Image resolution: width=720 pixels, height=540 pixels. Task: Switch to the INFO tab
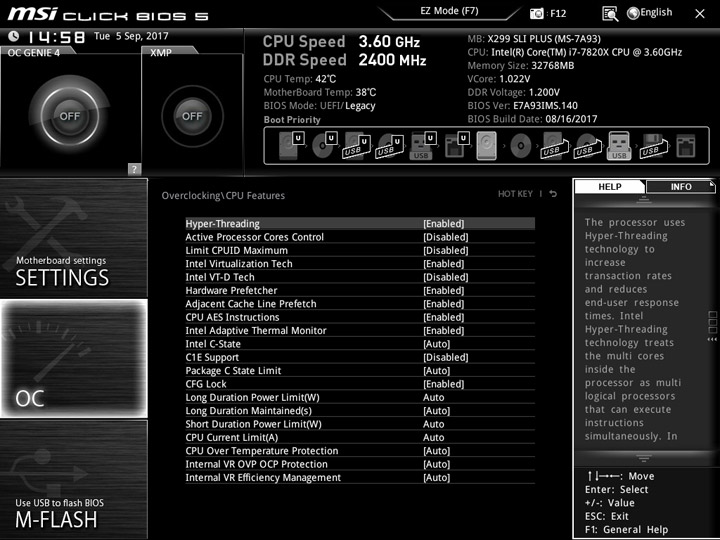(x=681, y=186)
